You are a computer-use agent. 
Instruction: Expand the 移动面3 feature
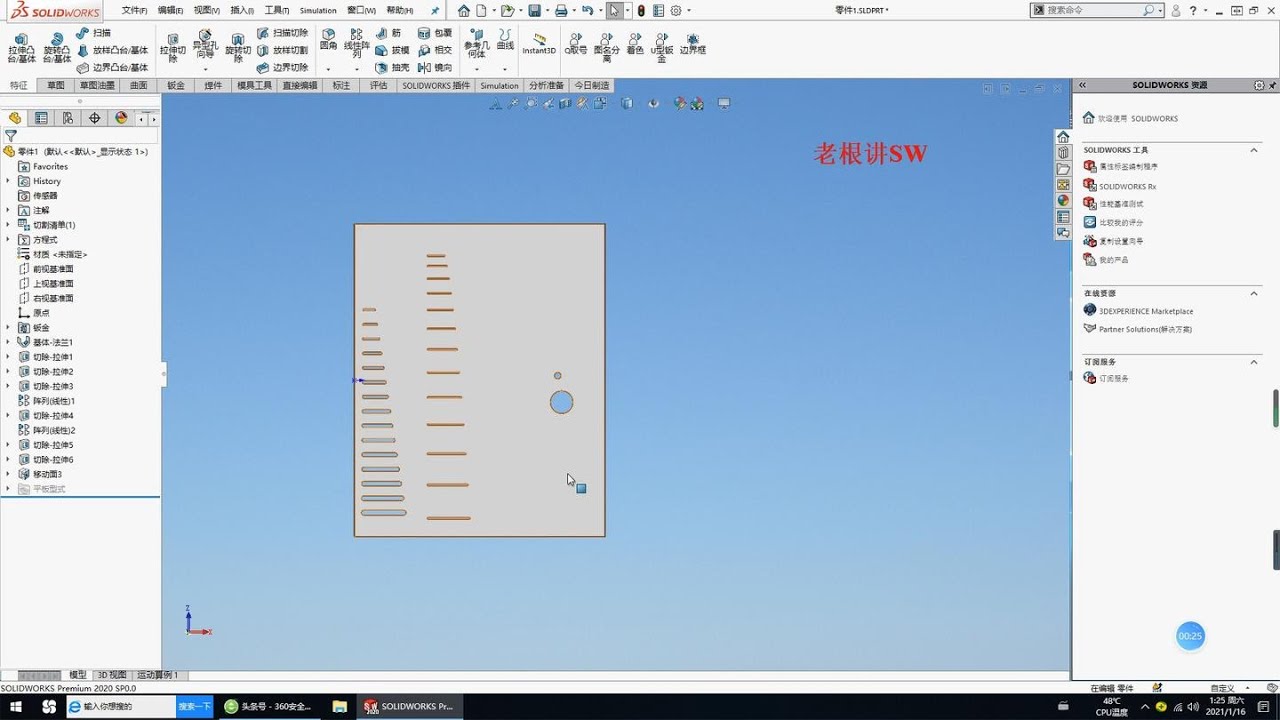pyautogui.click(x=8, y=474)
